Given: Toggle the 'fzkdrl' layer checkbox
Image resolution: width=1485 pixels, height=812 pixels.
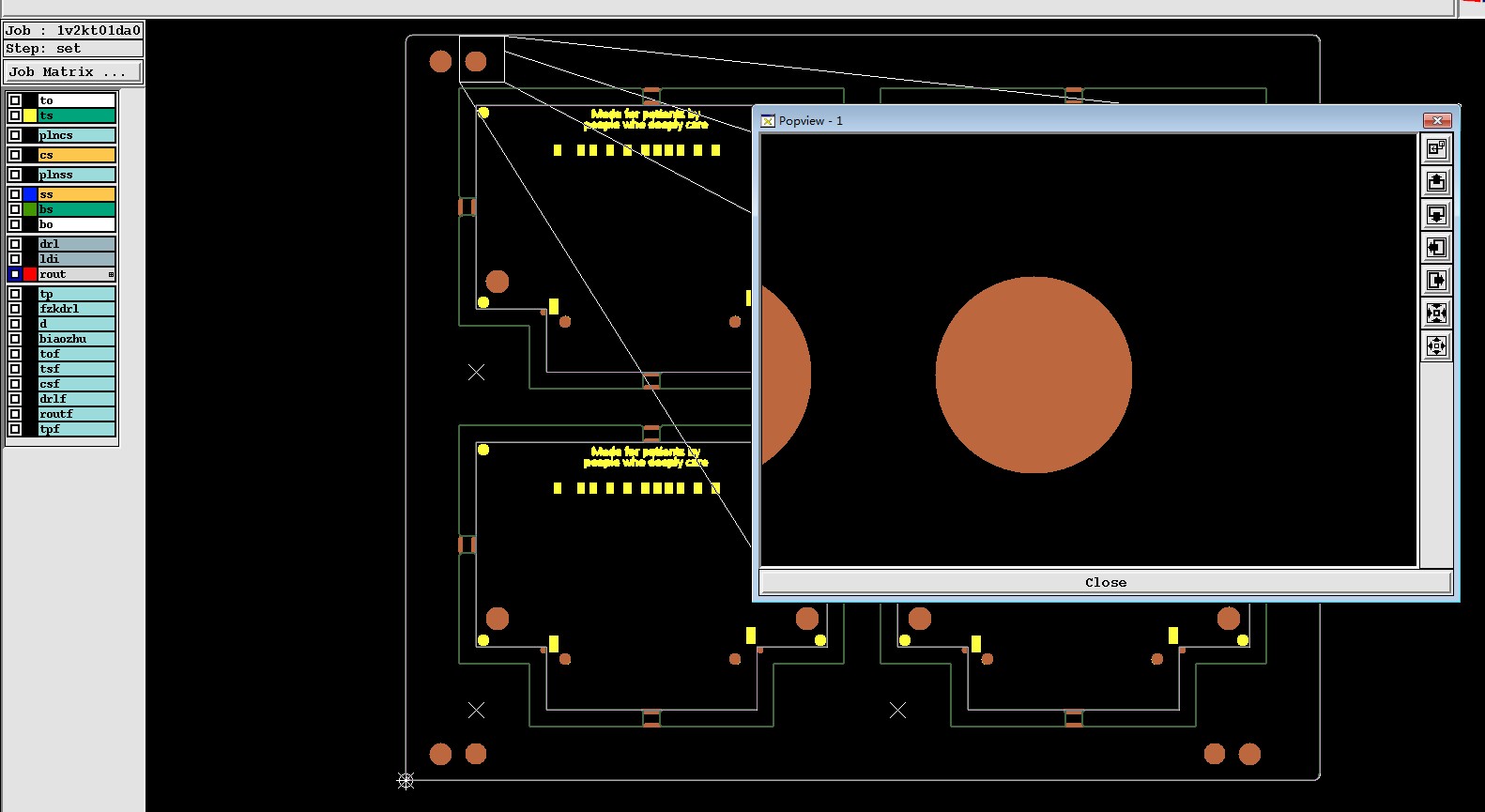Looking at the screenshot, I should tap(15, 309).
